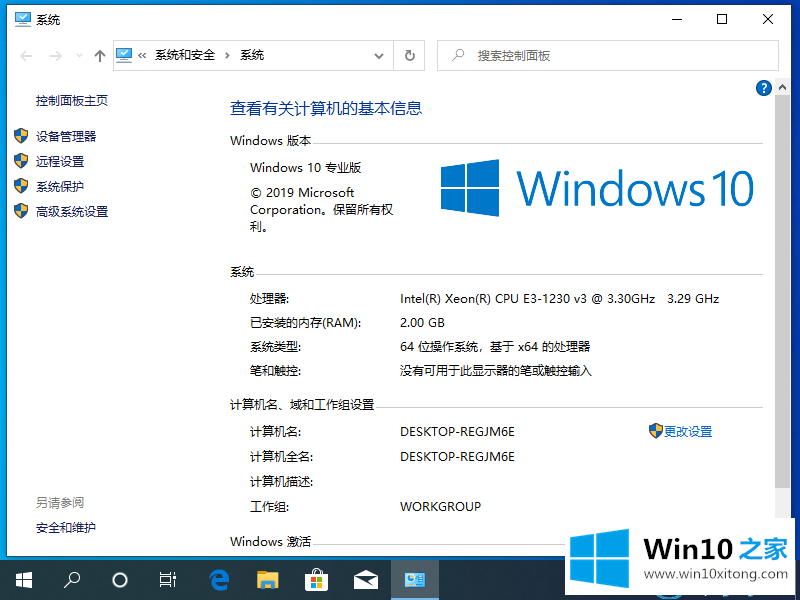800x600 pixels.
Task: Click the System window title-bar icon
Action: [23, 19]
